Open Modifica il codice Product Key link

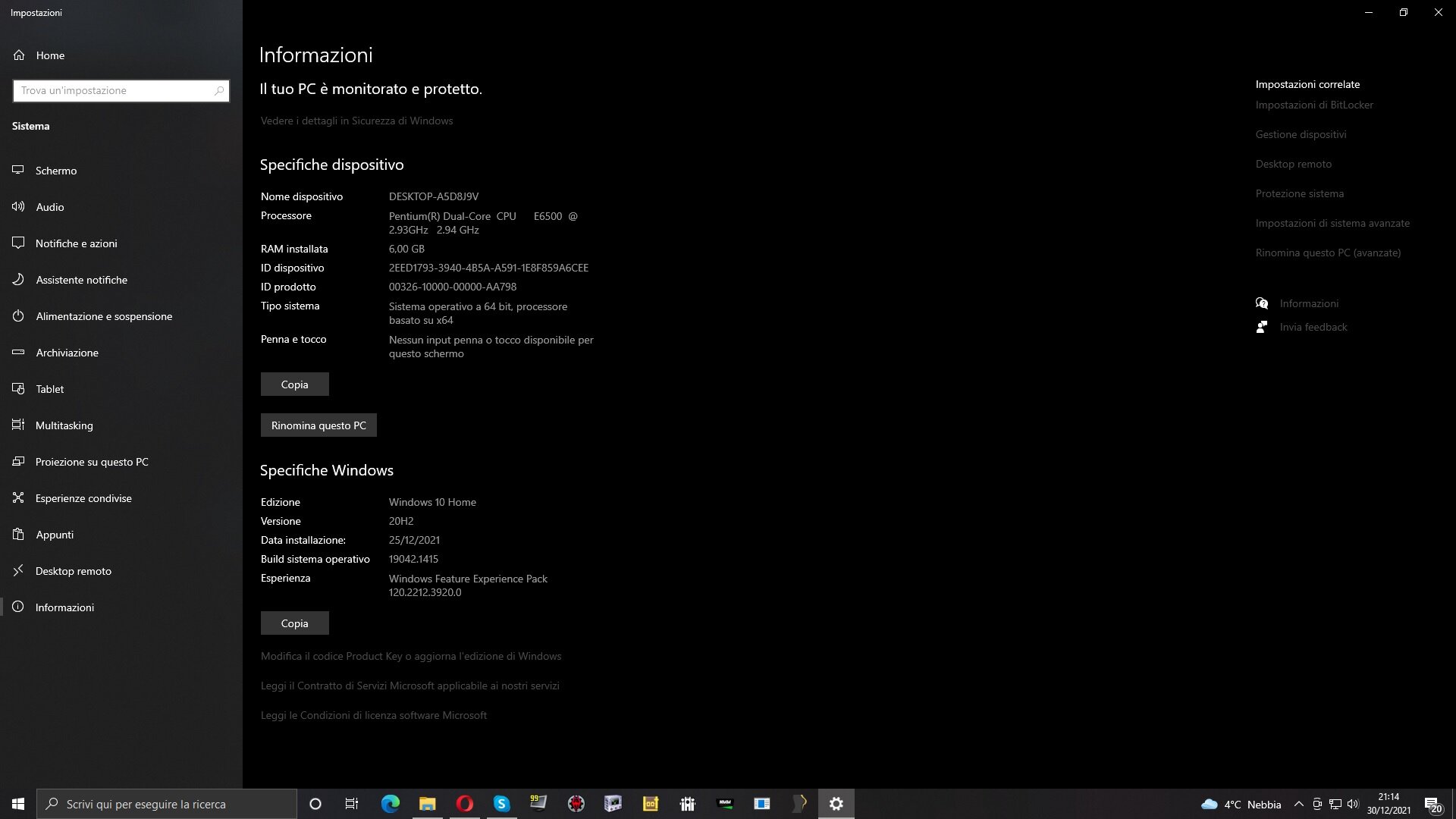(411, 656)
